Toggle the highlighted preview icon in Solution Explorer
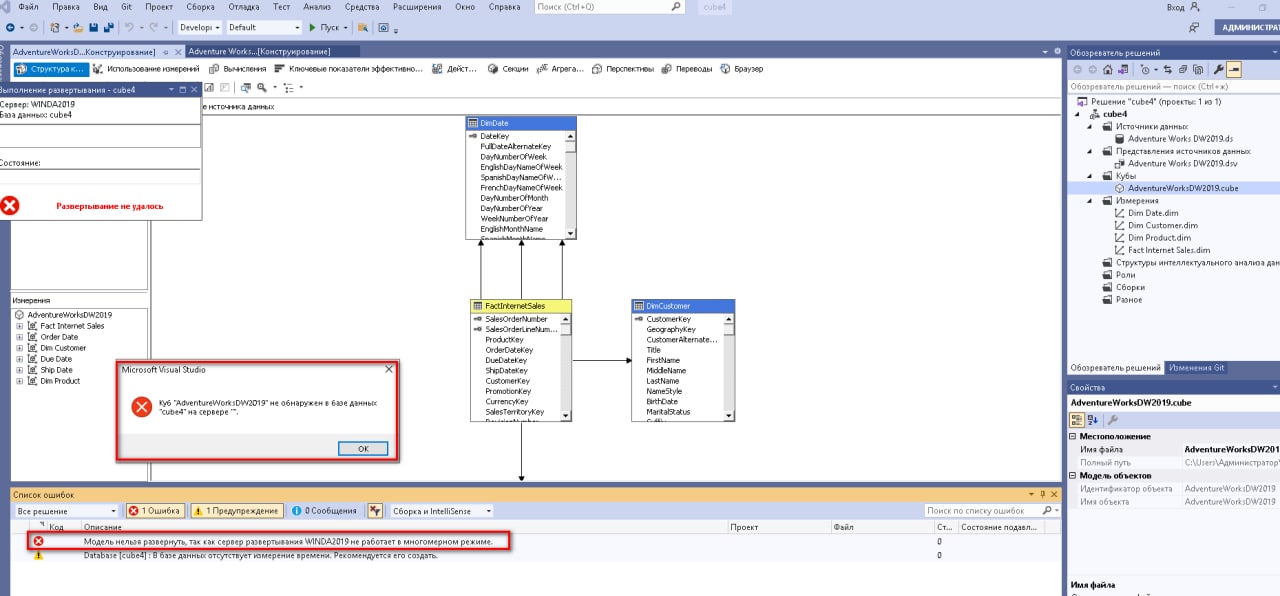 click(x=1233, y=70)
